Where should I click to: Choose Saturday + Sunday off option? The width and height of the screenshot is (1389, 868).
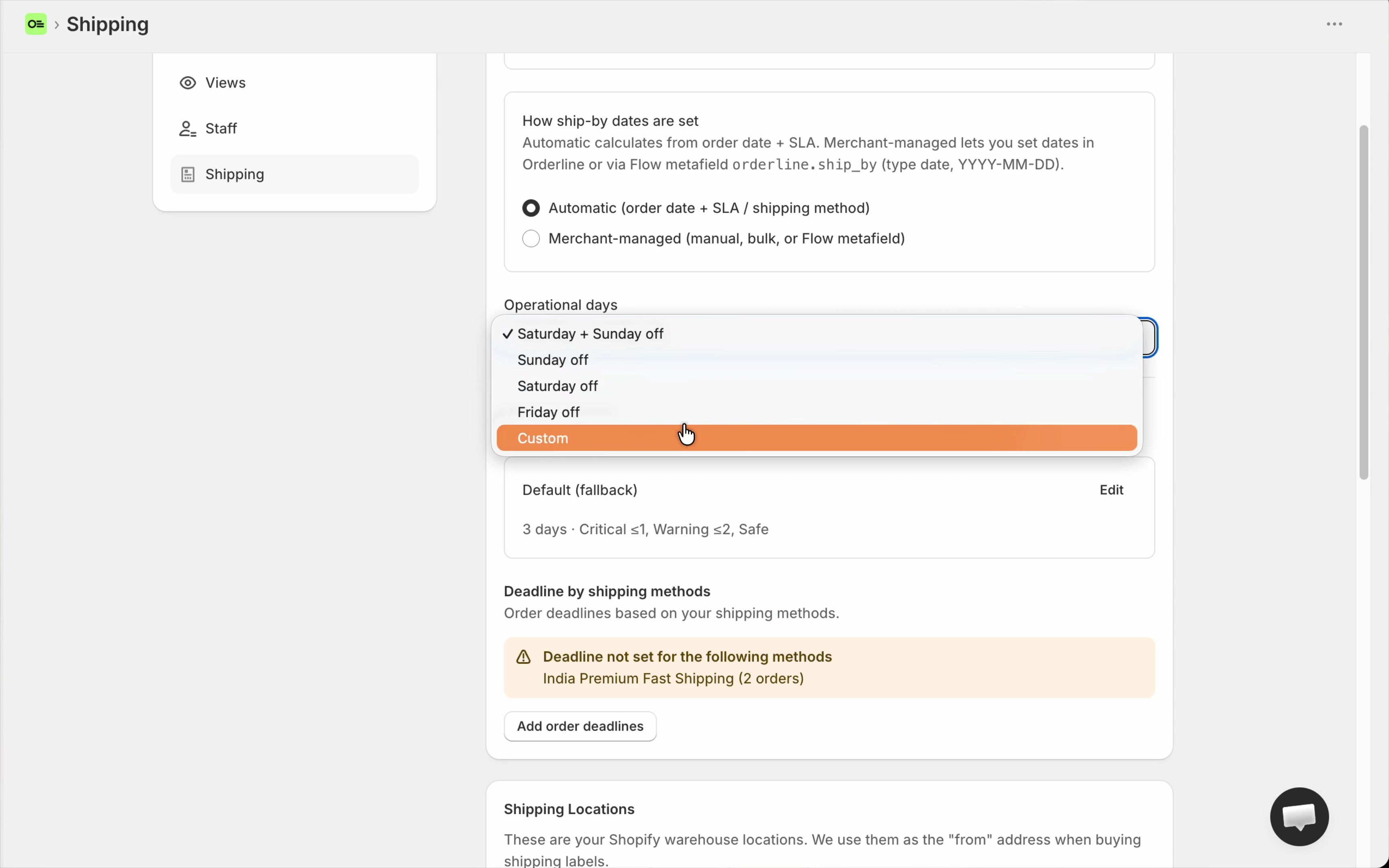tap(816, 334)
